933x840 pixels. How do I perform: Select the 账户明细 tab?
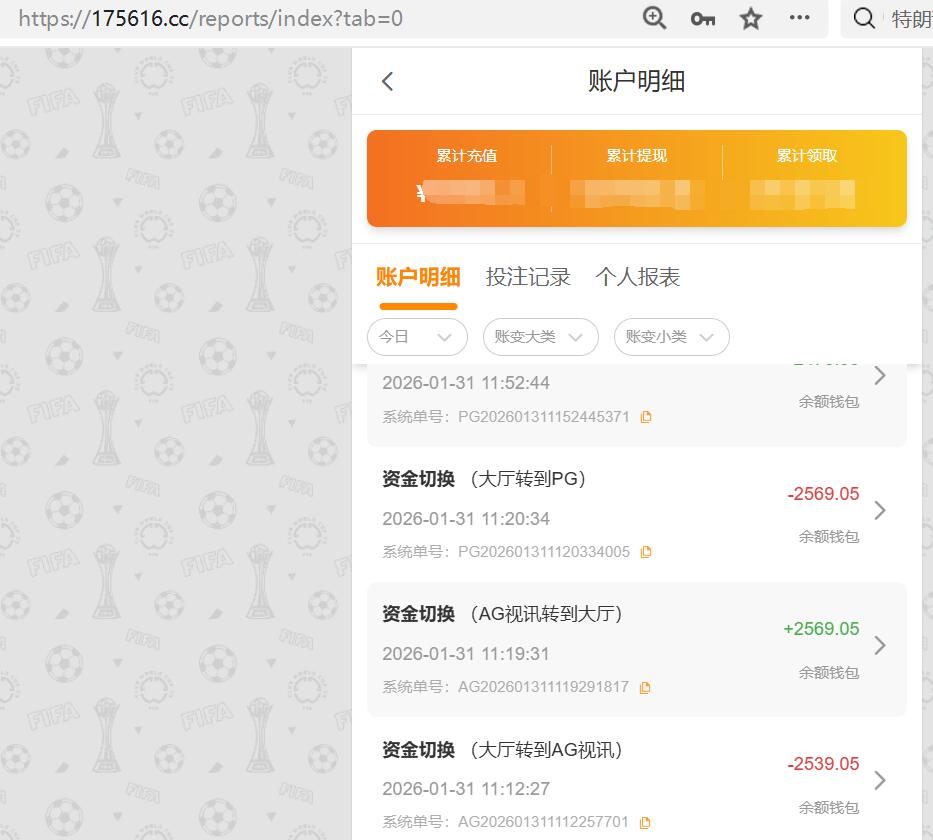click(418, 277)
